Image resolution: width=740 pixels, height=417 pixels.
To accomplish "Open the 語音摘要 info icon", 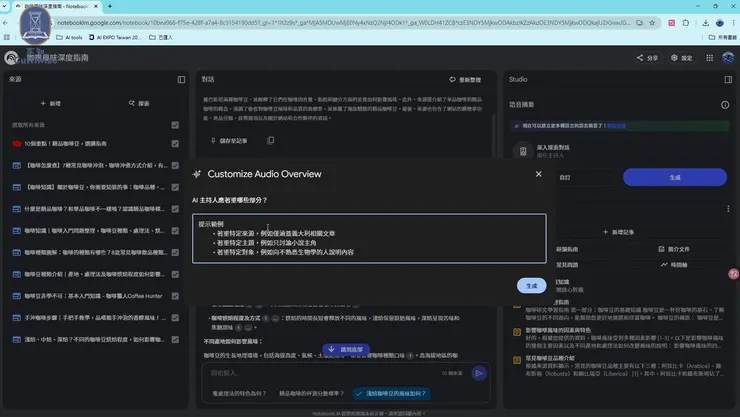I will 725,105.
